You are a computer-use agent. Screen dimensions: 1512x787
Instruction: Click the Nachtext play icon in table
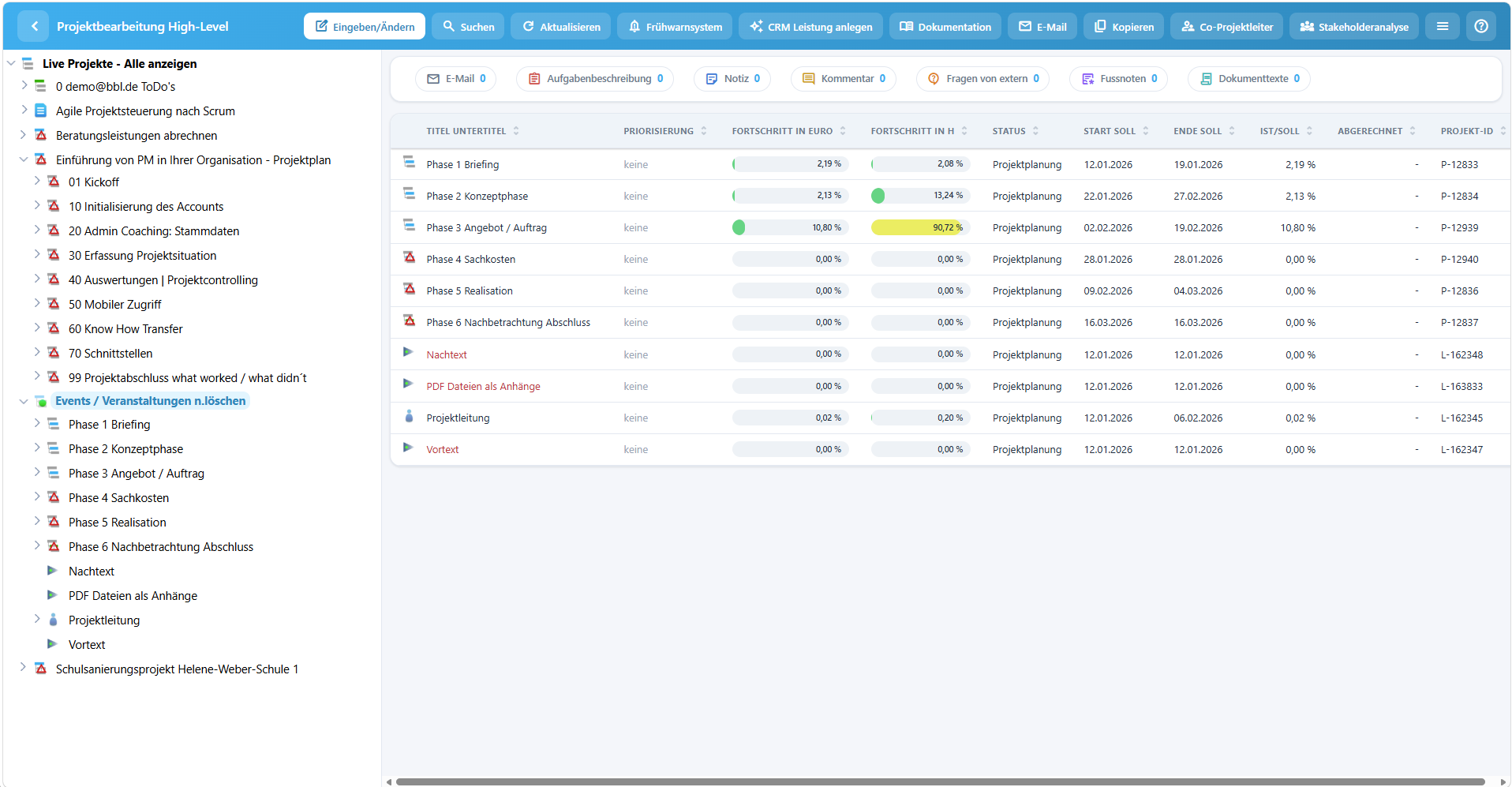point(408,352)
